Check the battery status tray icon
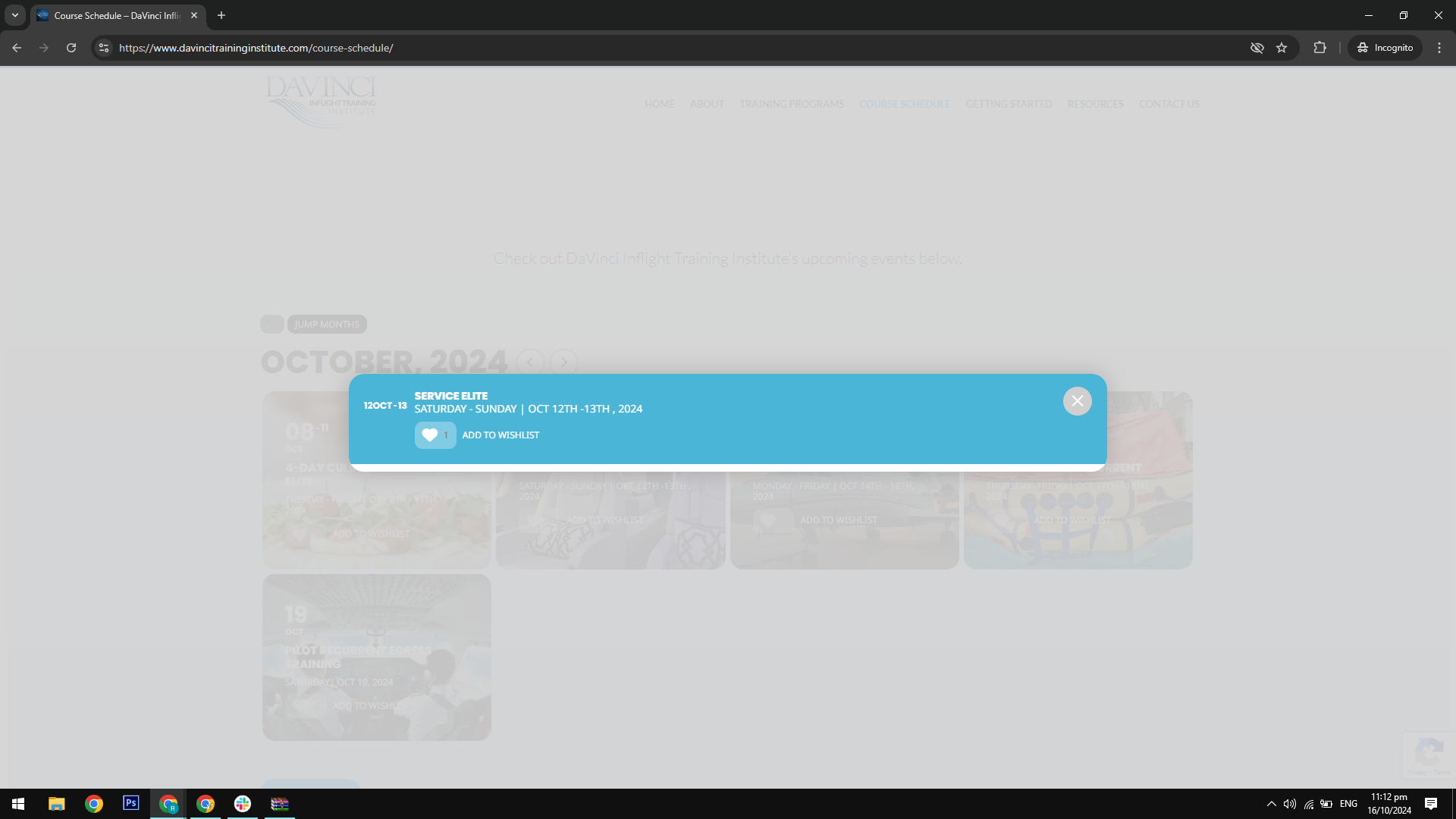 [1326, 804]
